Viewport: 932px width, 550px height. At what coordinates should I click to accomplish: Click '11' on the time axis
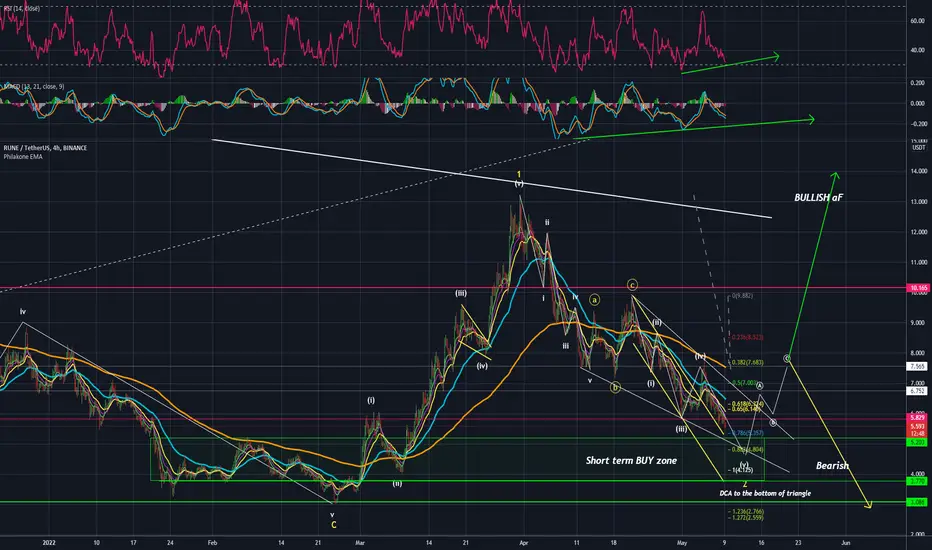pyautogui.click(x=577, y=542)
